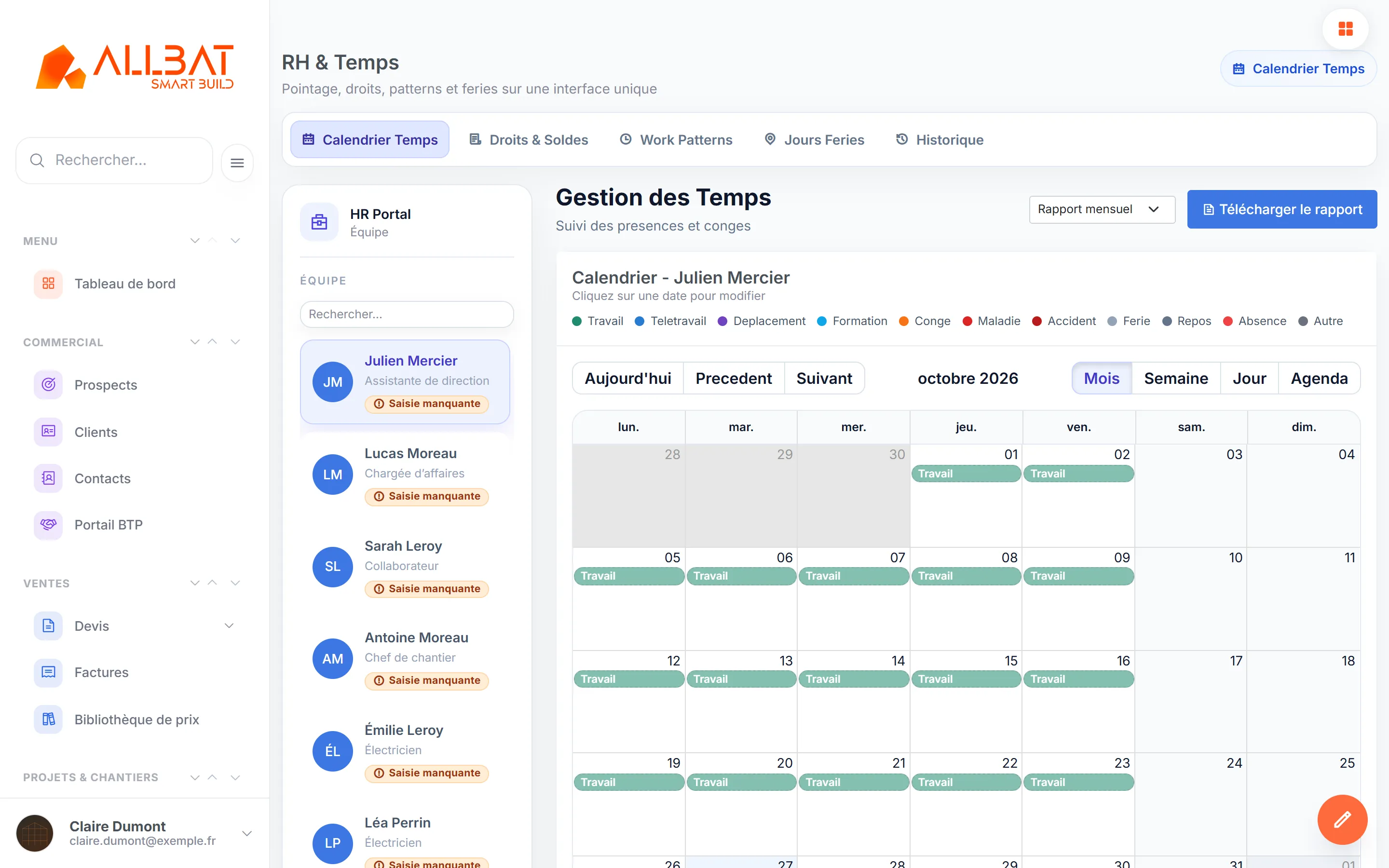This screenshot has width=1389, height=868.
Task: Collapse PROJETS & CHANTIERS section up chevron
Action: [212, 777]
